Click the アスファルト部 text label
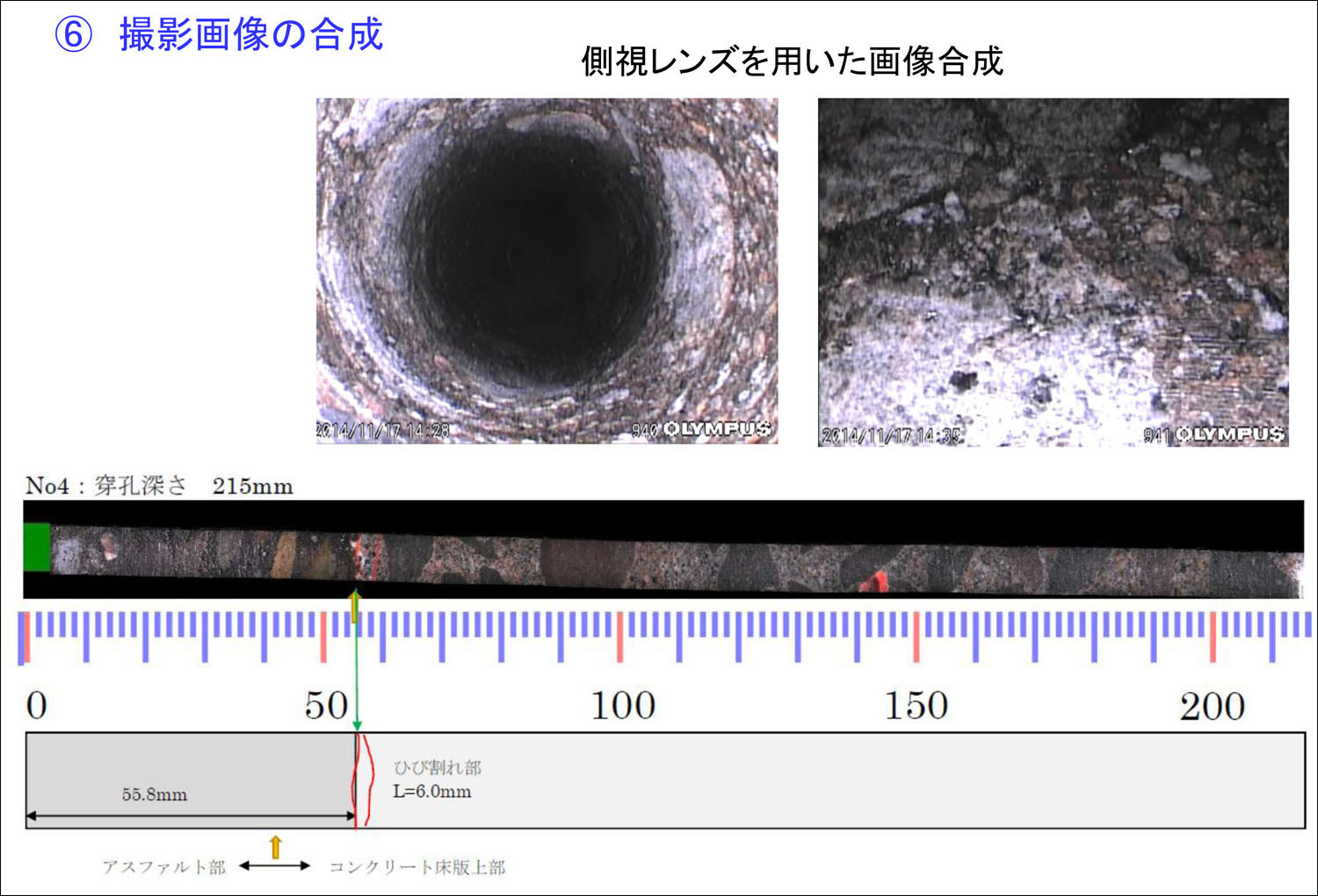 click(164, 868)
